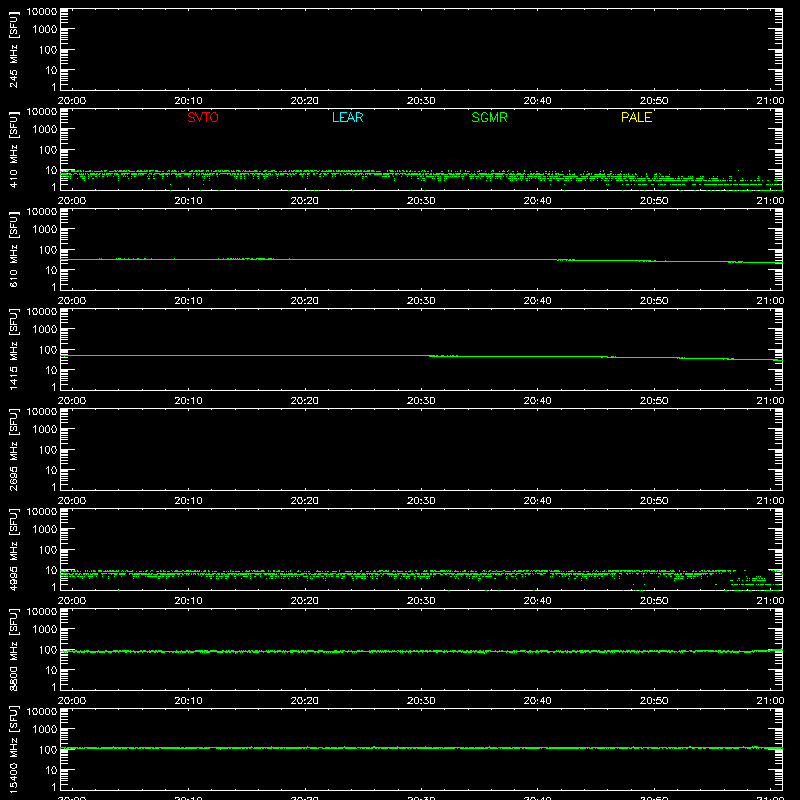Screen dimensions: 800x800
Task: Click the 100 y-axis label of the 610 MHz plot
Action: click(x=48, y=250)
